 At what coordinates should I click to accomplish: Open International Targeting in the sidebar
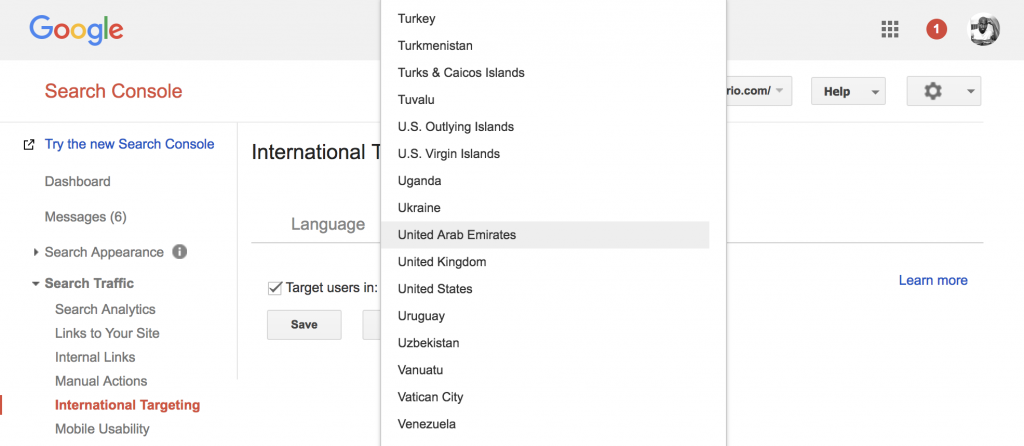tap(127, 405)
